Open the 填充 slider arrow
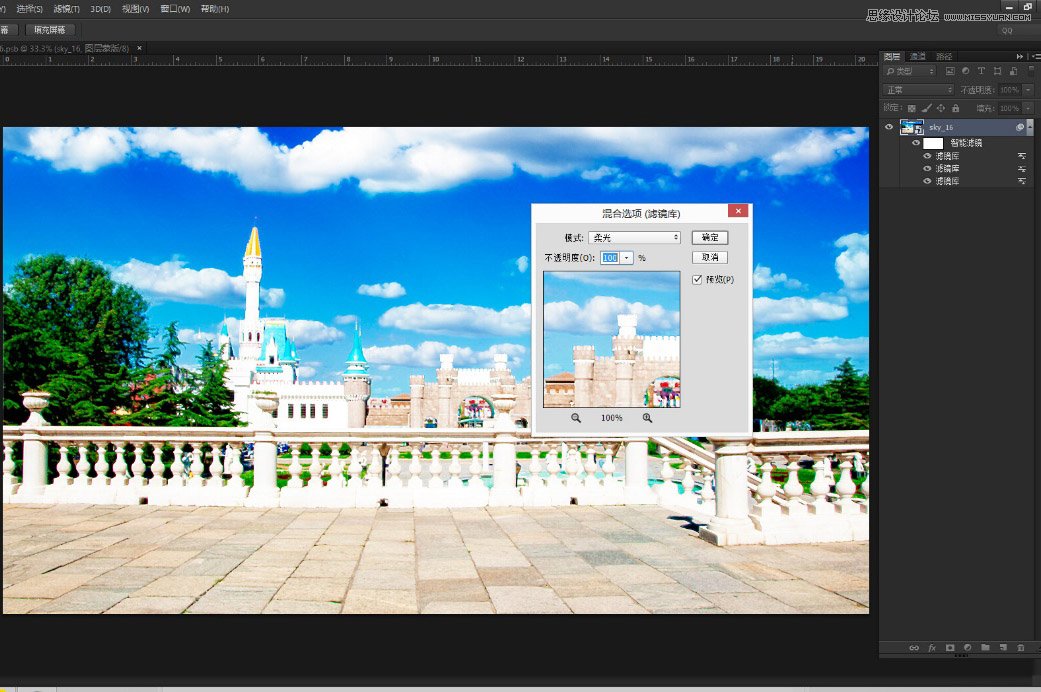Viewport: 1041px width, 692px height. point(1028,108)
